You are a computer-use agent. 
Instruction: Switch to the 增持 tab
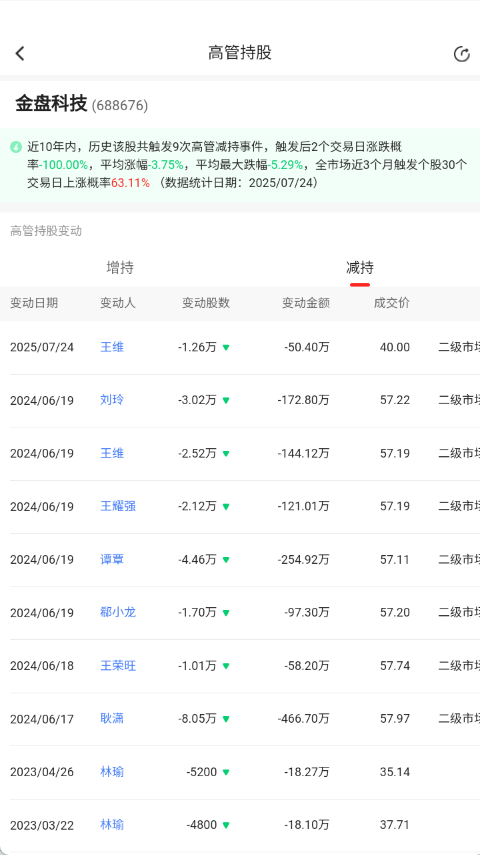click(x=120, y=268)
